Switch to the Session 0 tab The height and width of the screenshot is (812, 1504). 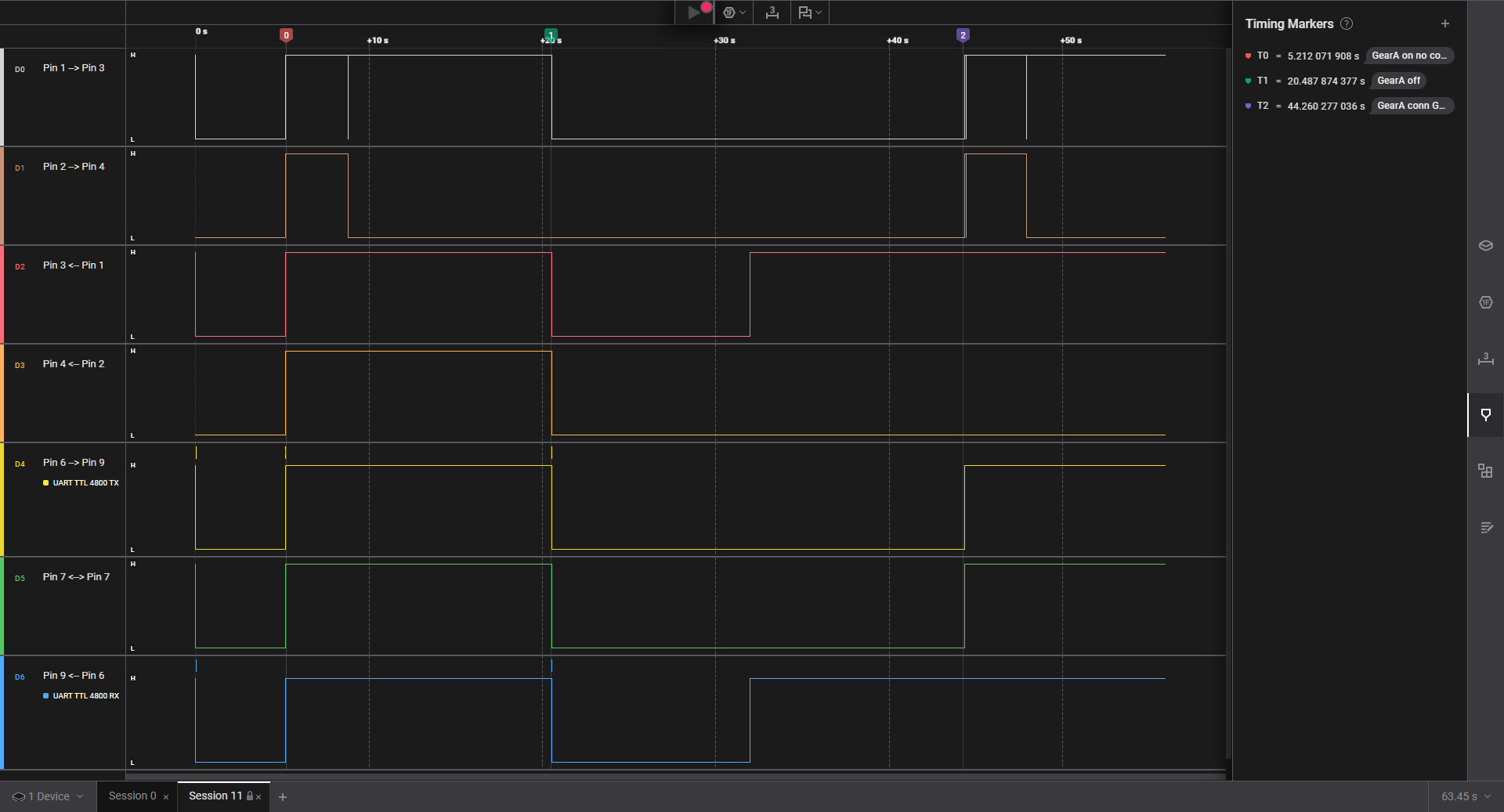pyautogui.click(x=132, y=796)
